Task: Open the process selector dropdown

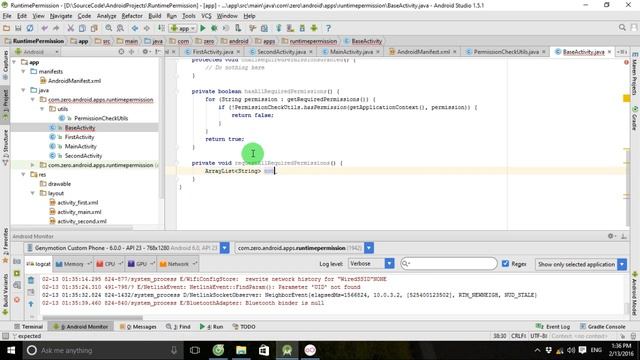Action: coord(369,248)
